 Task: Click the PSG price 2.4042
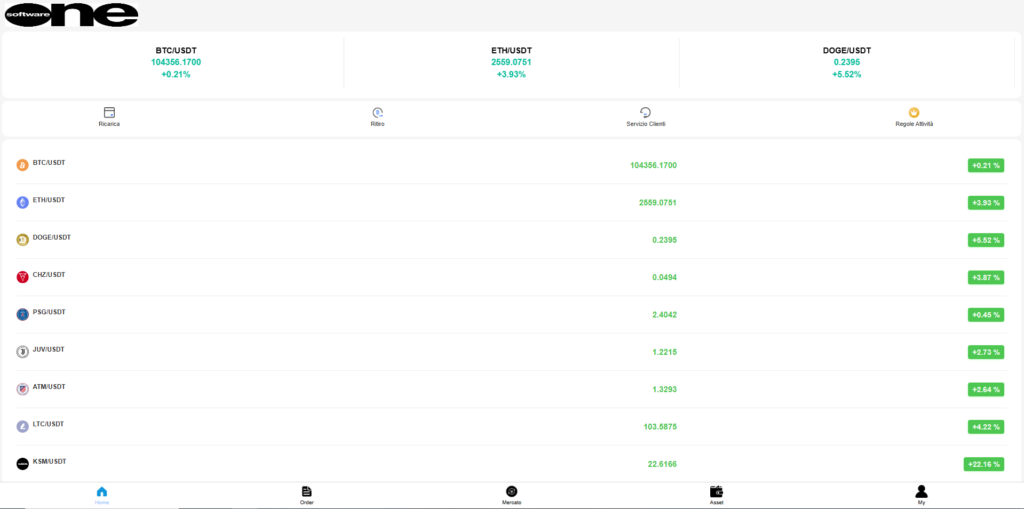tap(664, 314)
